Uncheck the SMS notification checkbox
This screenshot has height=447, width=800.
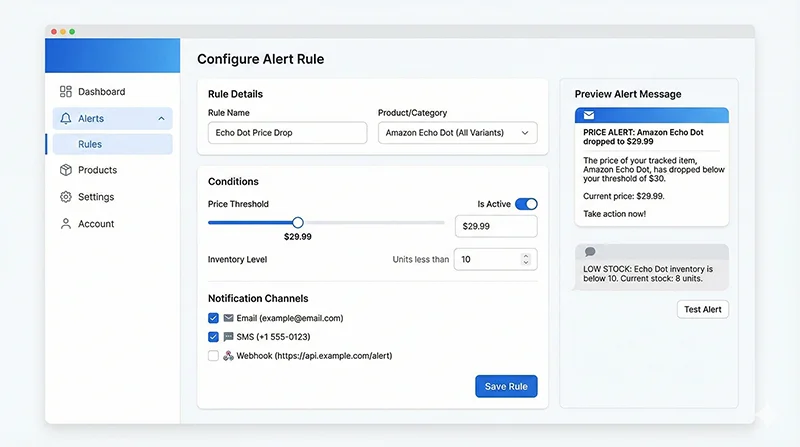pyautogui.click(x=213, y=337)
